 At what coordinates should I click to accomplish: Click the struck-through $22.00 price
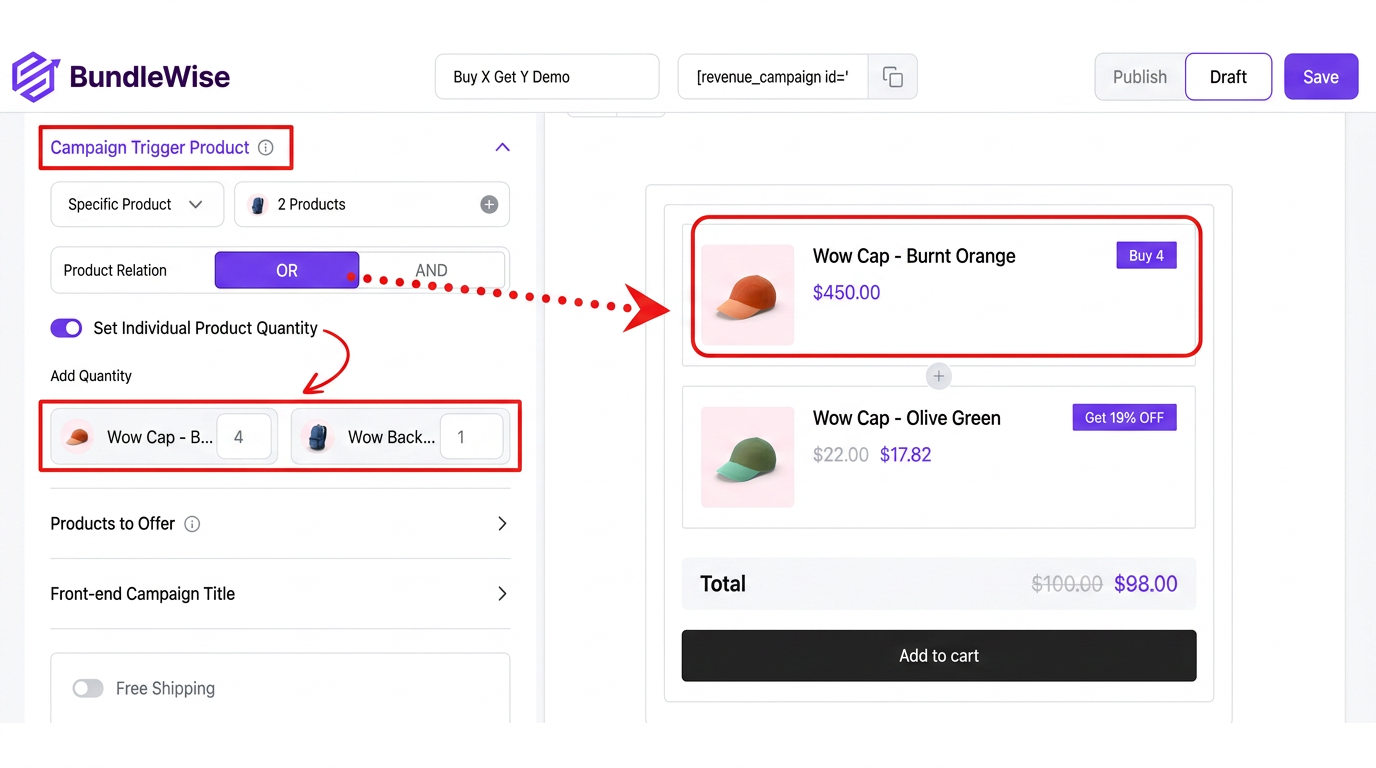tap(841, 455)
